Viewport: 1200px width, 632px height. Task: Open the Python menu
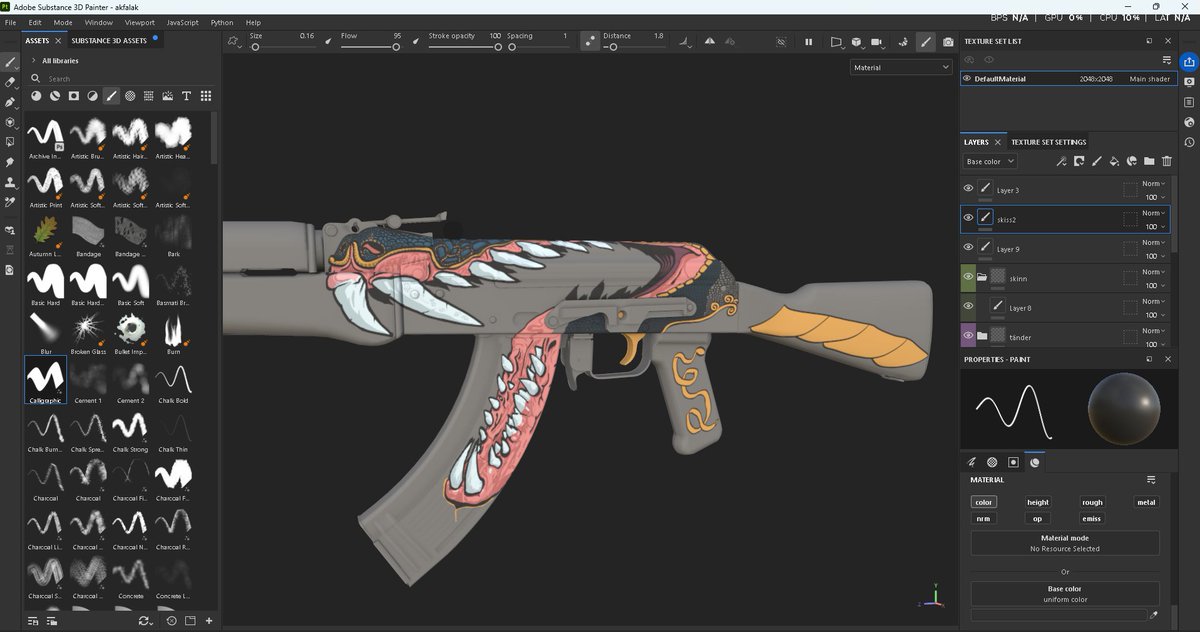coord(222,22)
